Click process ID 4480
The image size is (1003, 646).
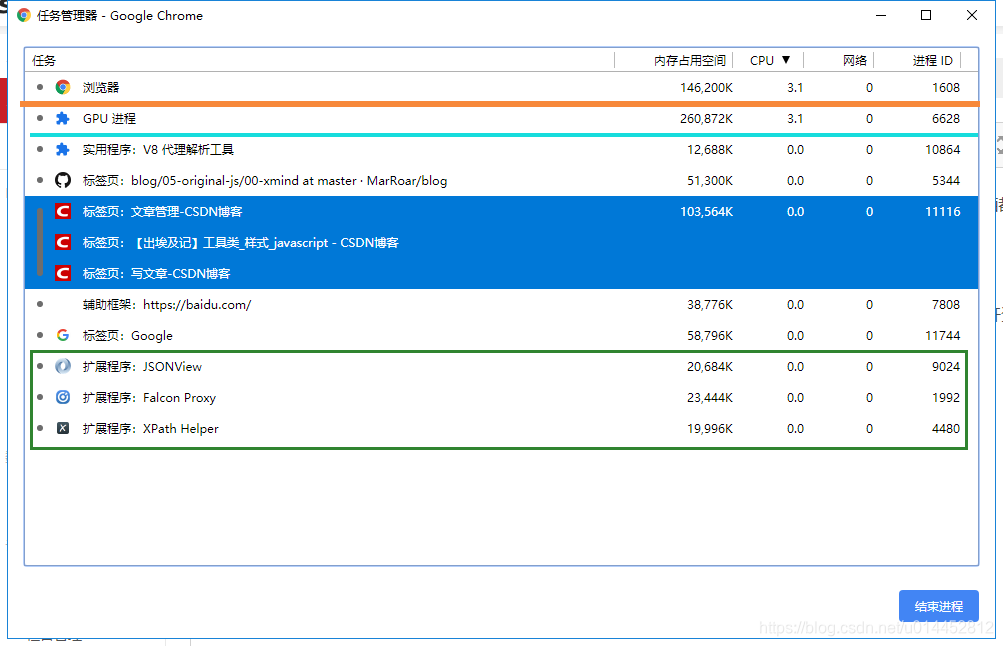(946, 429)
